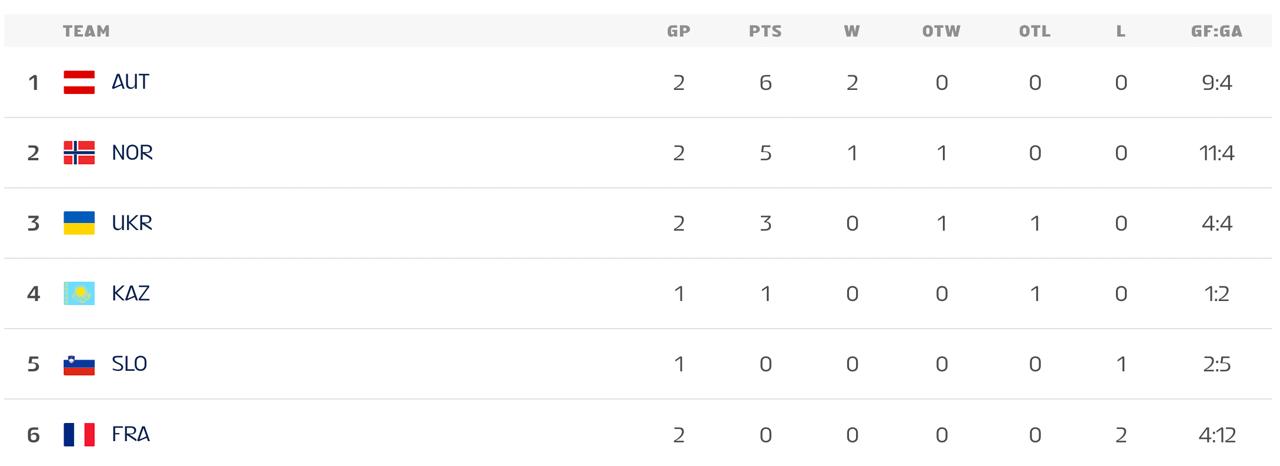The image size is (1280, 466).
Task: Click the Norway flag icon
Action: point(79,153)
